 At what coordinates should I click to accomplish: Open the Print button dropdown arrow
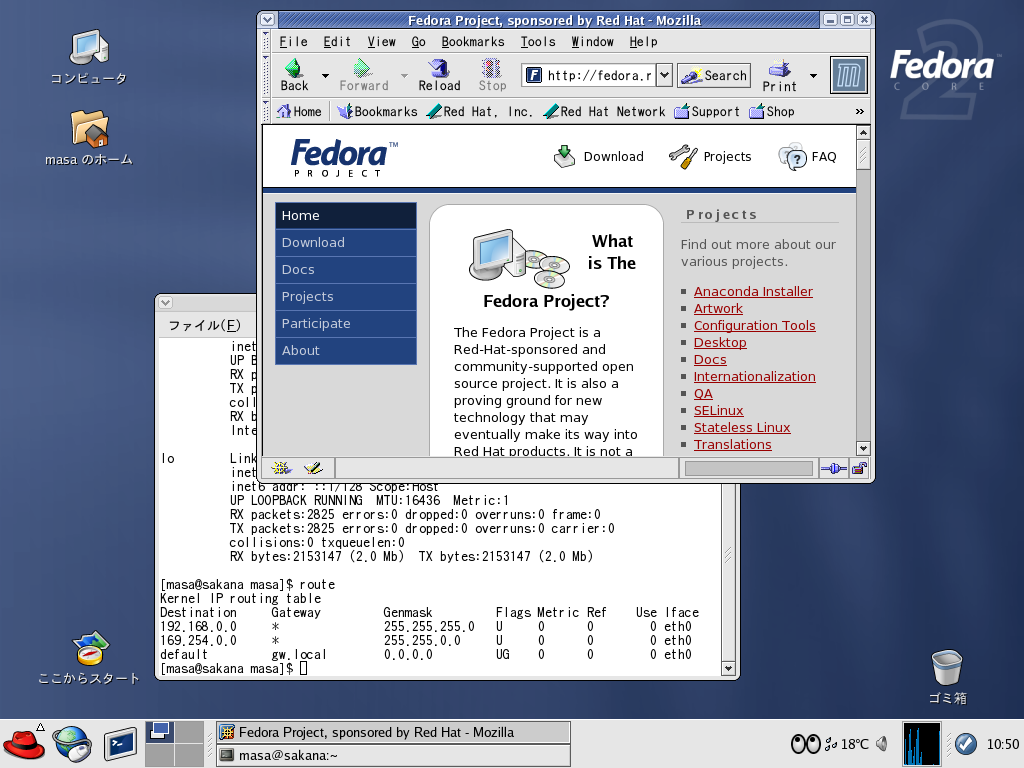pos(813,76)
